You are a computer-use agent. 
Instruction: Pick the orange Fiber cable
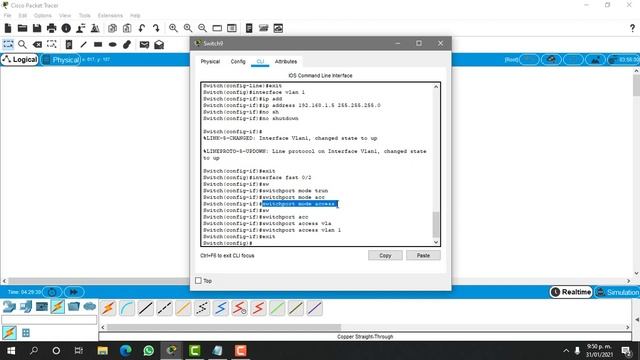183,308
